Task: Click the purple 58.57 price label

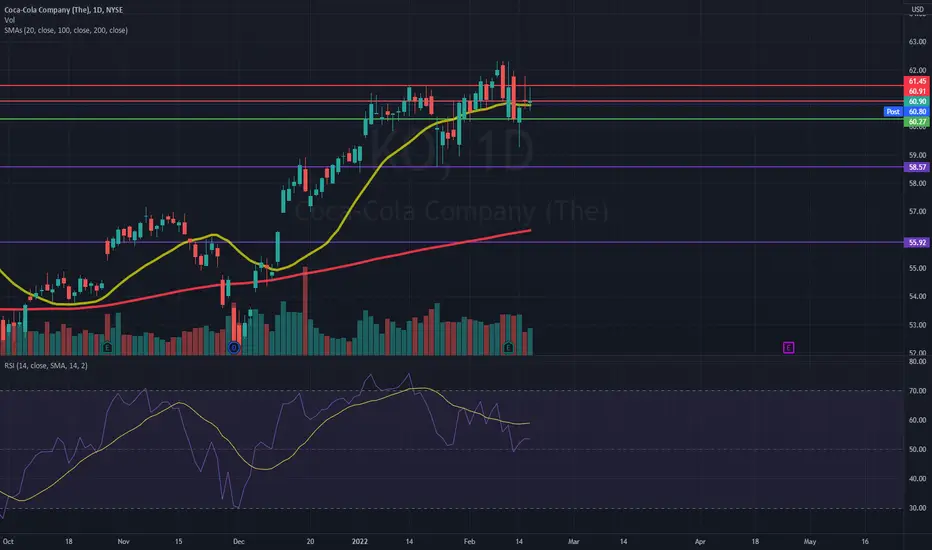Action: click(917, 167)
